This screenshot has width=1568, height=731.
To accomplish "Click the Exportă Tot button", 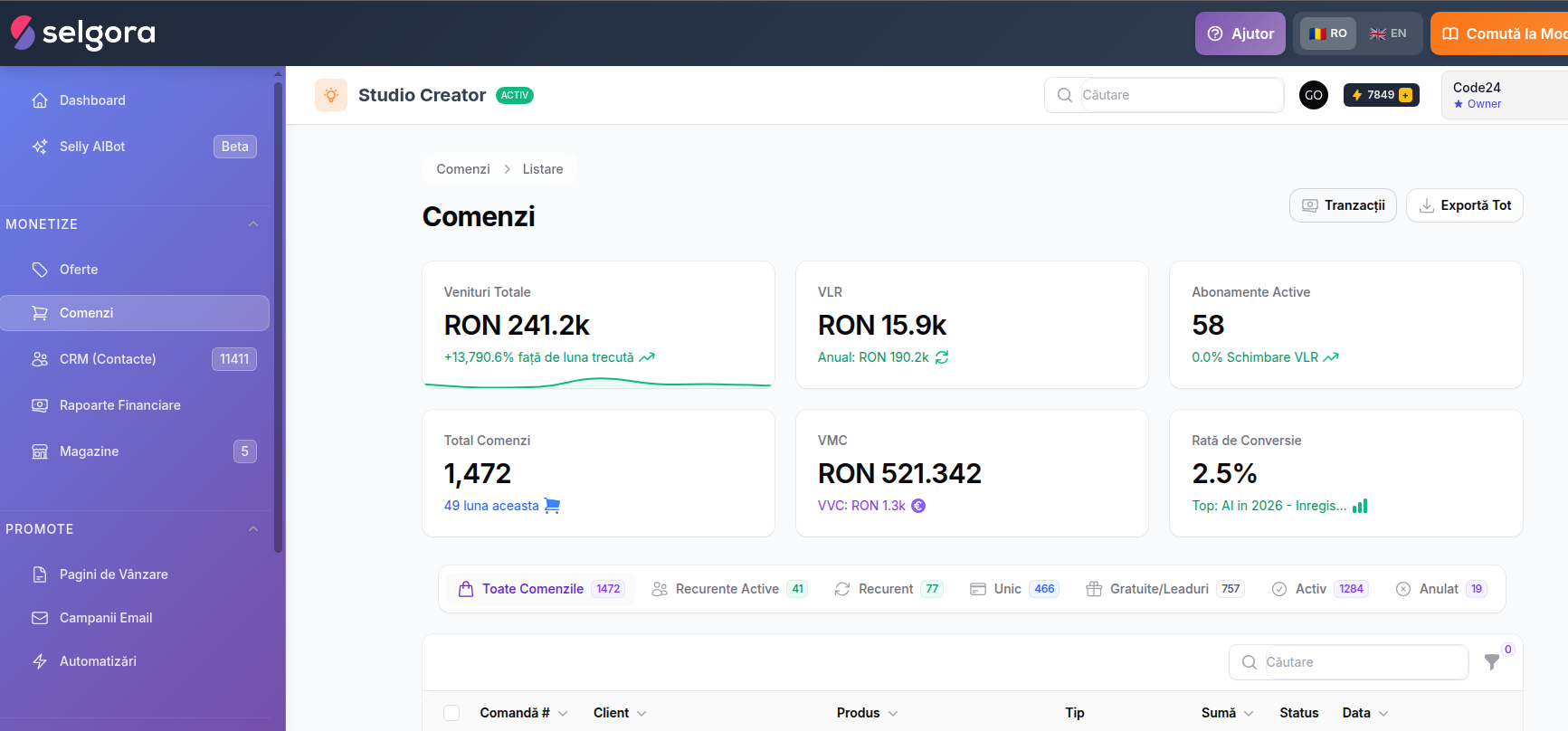I will click(x=1465, y=205).
